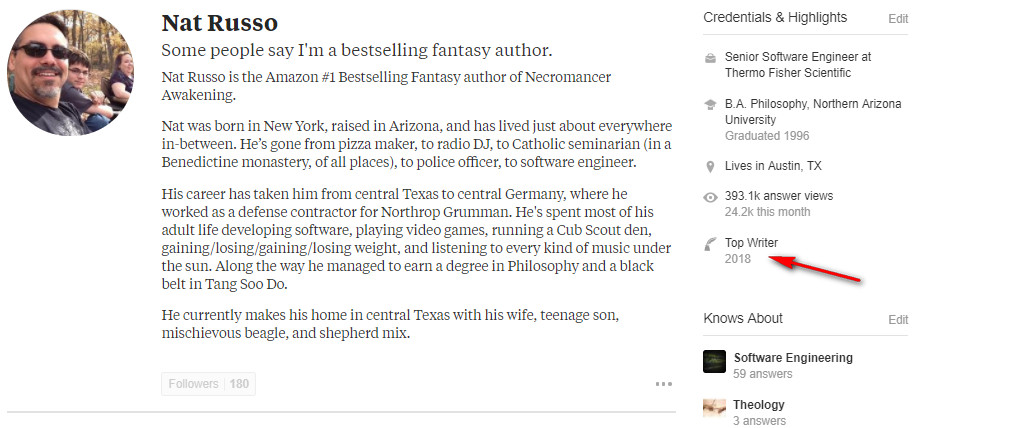Click the Theology topic thumbnail
This screenshot has width=1009, height=428.
click(x=714, y=407)
